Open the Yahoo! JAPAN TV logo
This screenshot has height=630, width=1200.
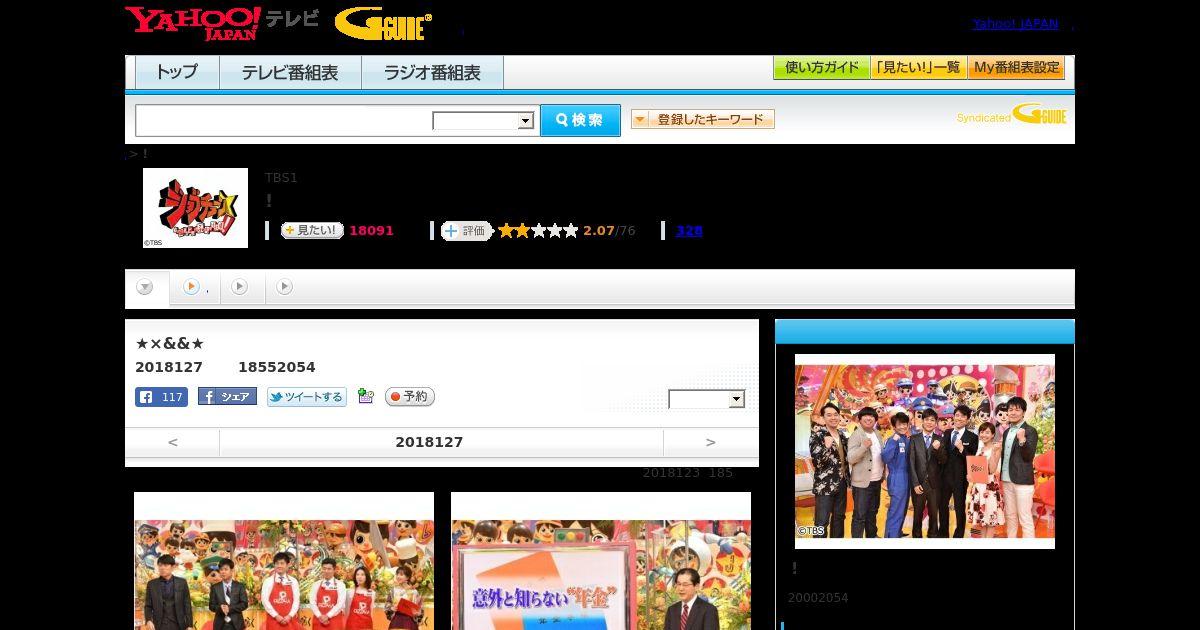[x=222, y=22]
